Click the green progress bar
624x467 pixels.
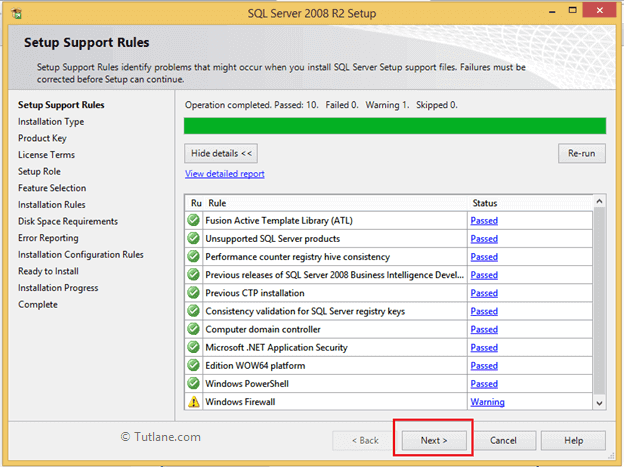pos(395,126)
